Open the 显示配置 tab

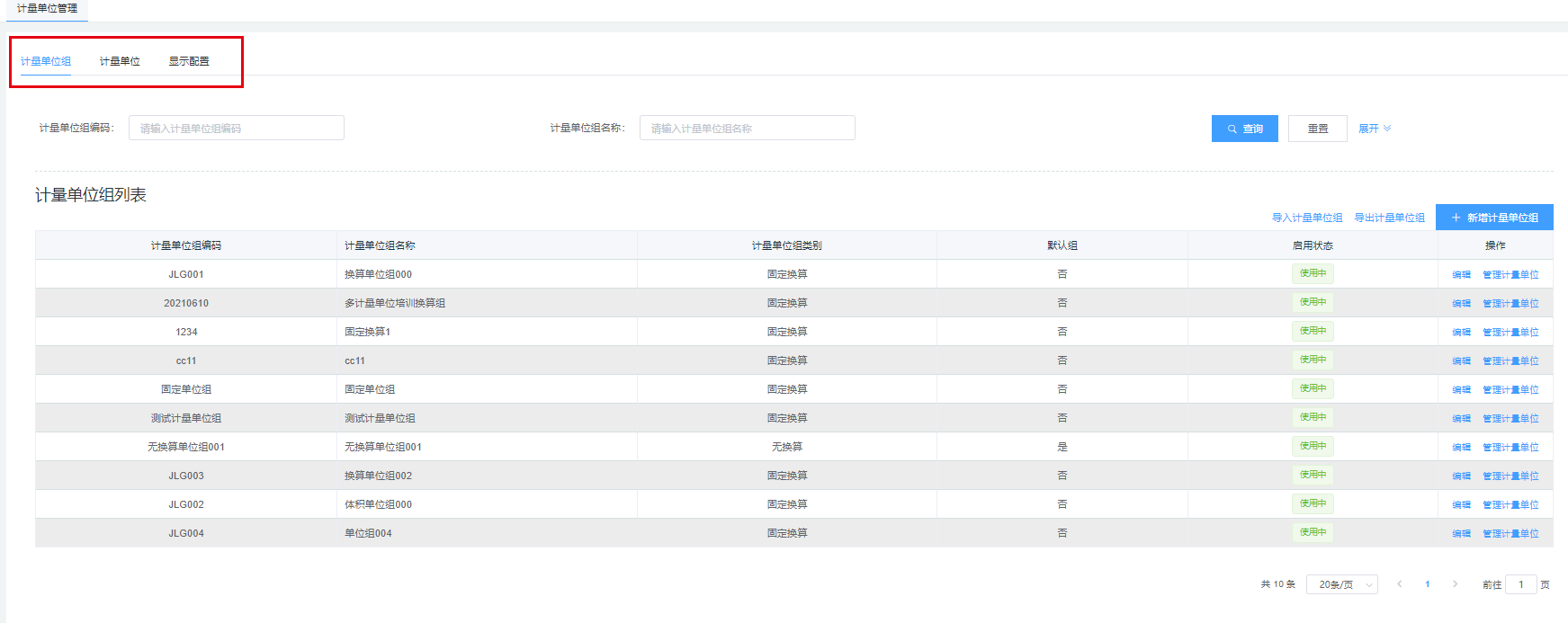[x=189, y=61]
